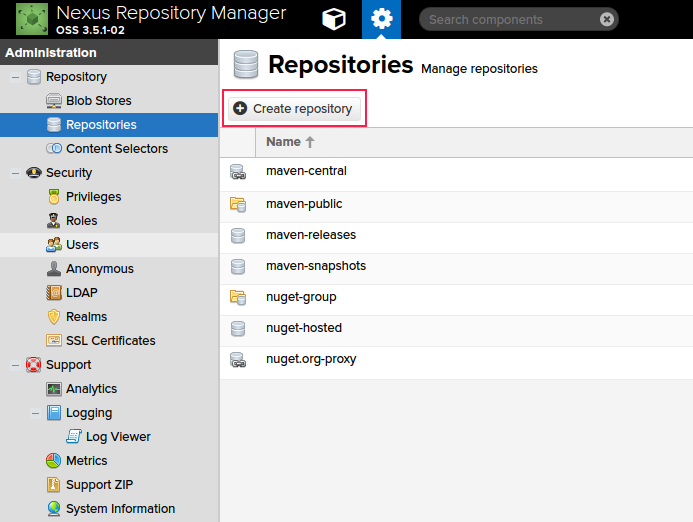This screenshot has height=522, width=693.
Task: Select Users in the Security menu
Action: pyautogui.click(x=82, y=245)
